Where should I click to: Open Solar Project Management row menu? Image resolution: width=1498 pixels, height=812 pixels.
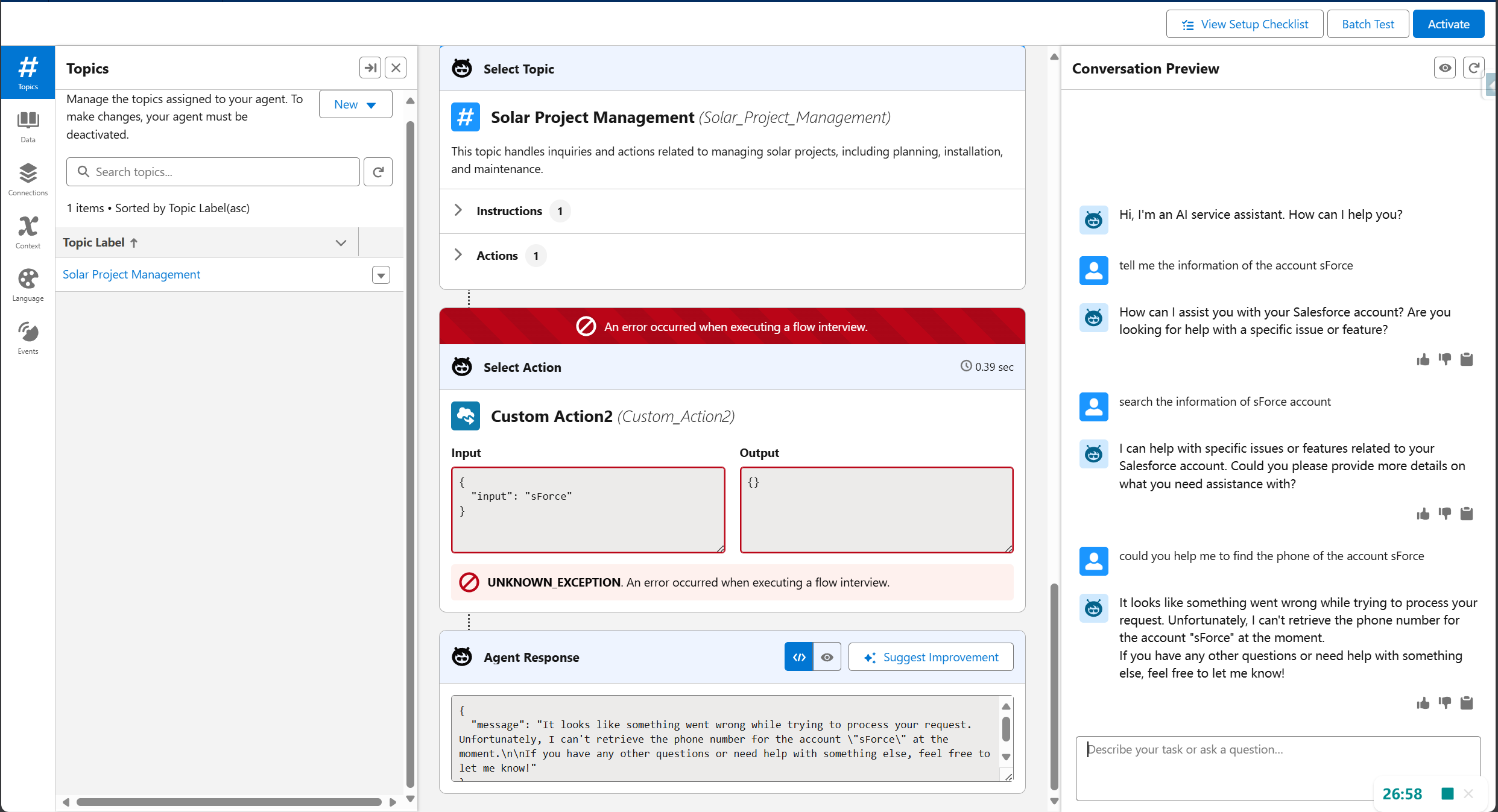click(x=381, y=275)
